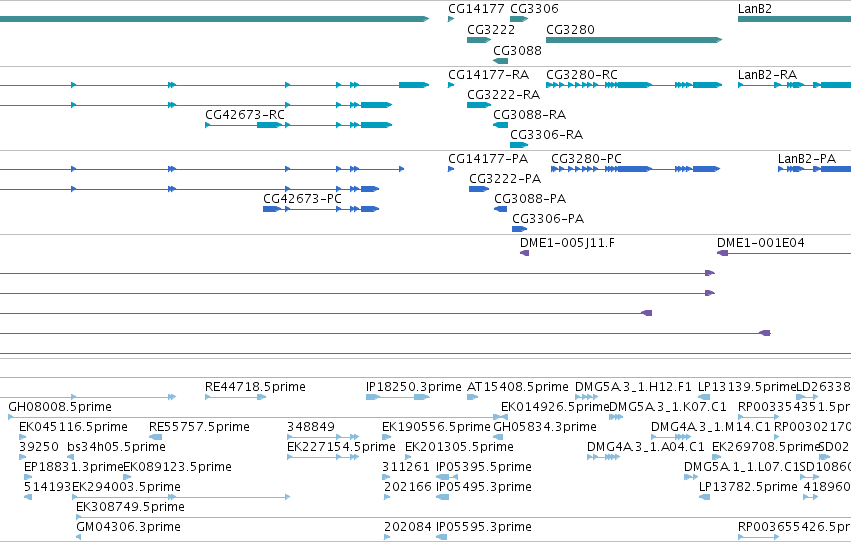Open the EK045116.5prime EST label
The height and width of the screenshot is (542, 851).
tap(73, 427)
